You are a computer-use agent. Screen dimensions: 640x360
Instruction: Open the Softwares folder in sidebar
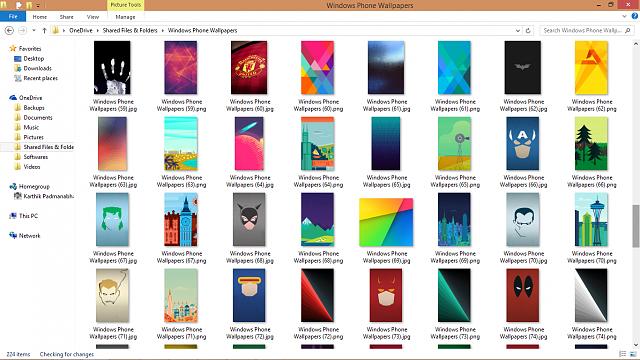pyautogui.click(x=36, y=157)
